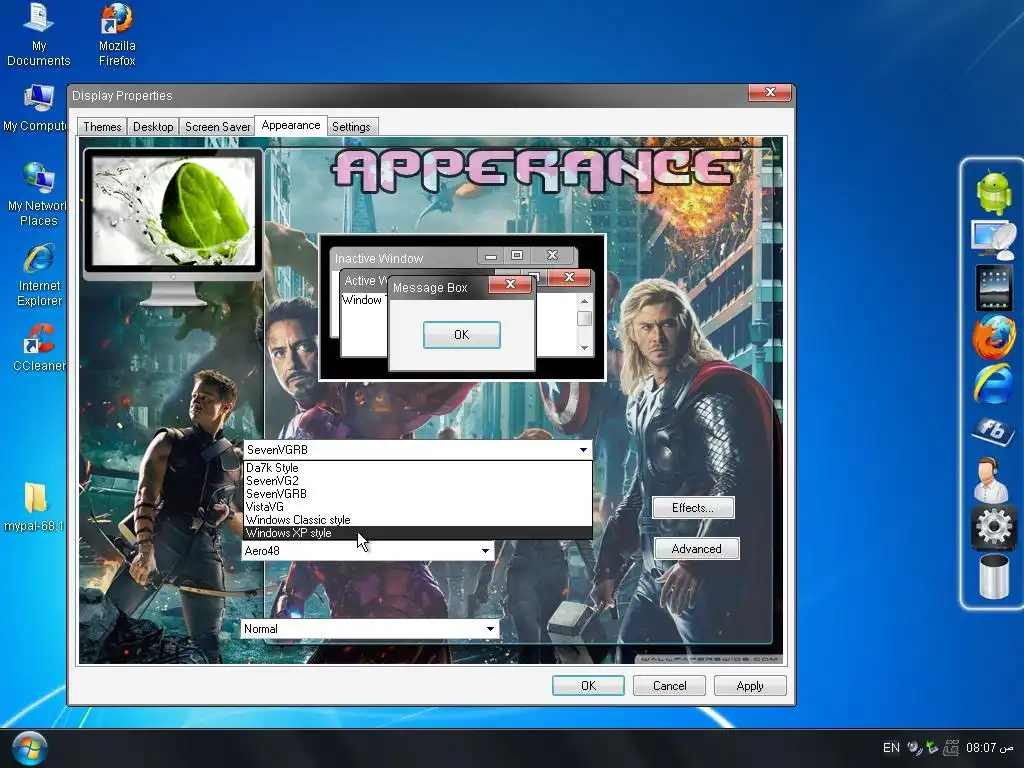
Task: Click the monitor with satellite dish dock icon
Action: (993, 240)
